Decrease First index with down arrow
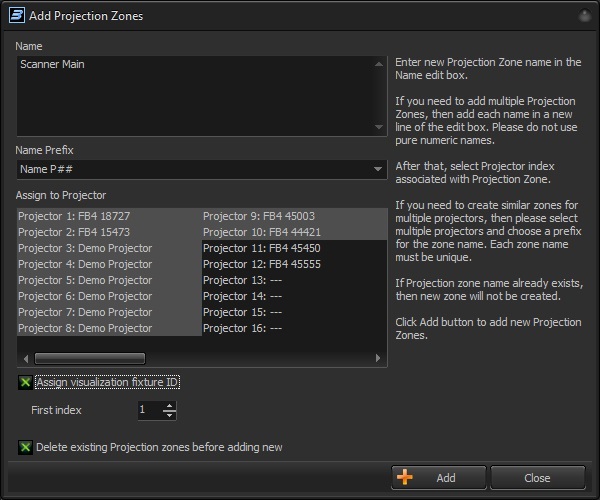 tap(169, 415)
